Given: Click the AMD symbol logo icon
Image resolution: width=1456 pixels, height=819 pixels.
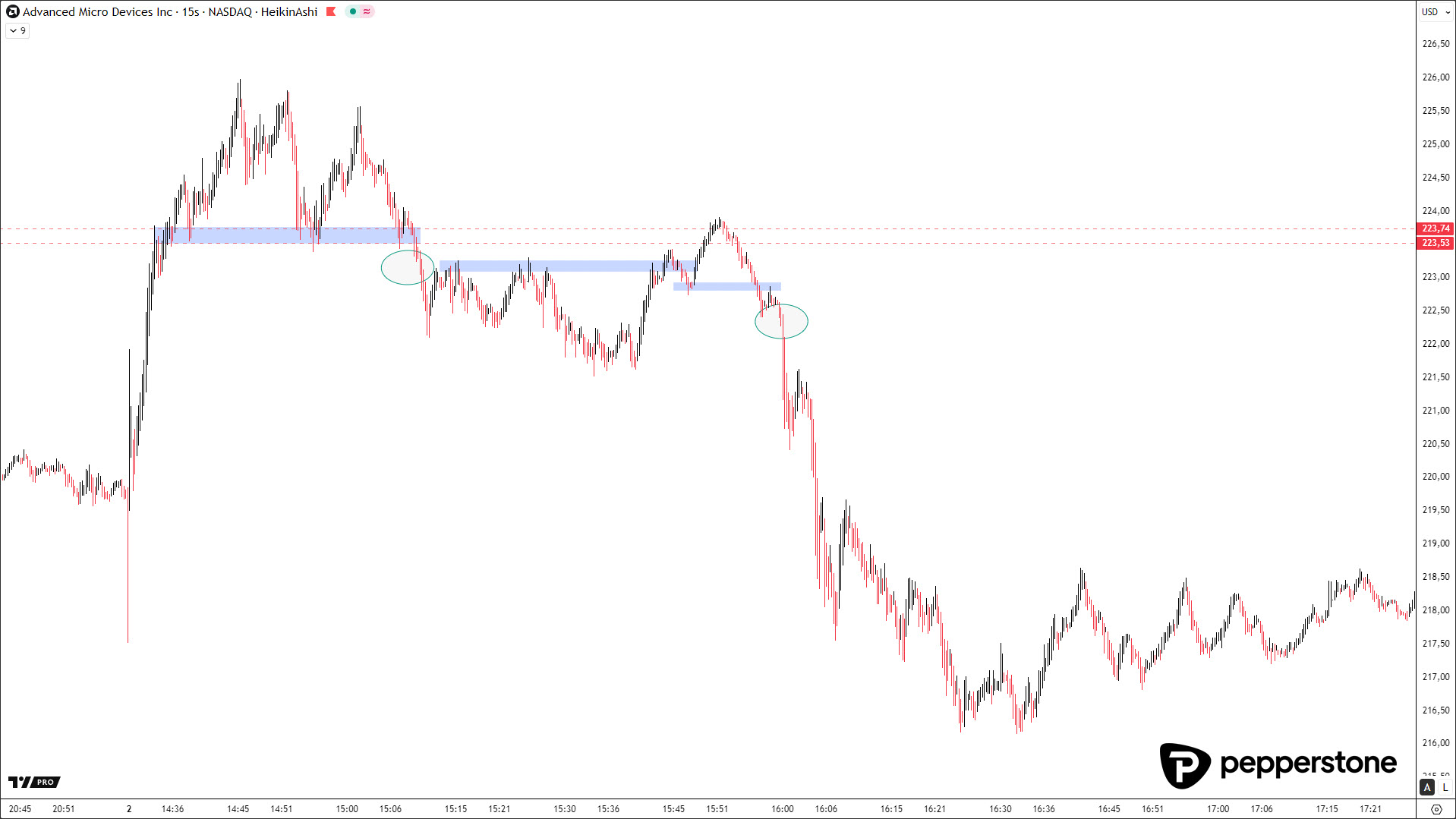Looking at the screenshot, I should [12, 11].
